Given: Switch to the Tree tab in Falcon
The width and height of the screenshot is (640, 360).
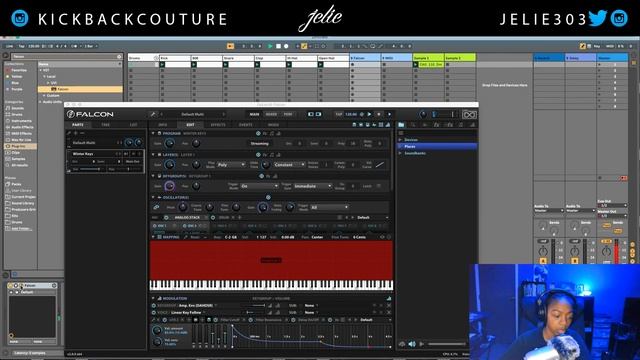Looking at the screenshot, I should 105,124.
